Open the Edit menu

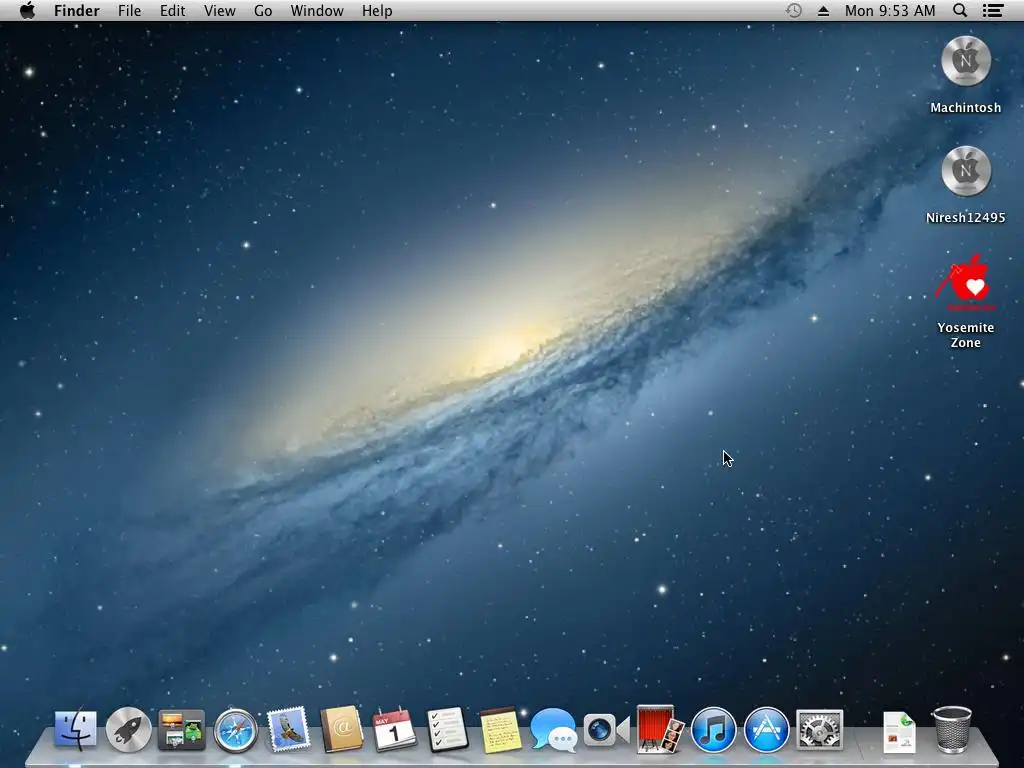[x=172, y=10]
